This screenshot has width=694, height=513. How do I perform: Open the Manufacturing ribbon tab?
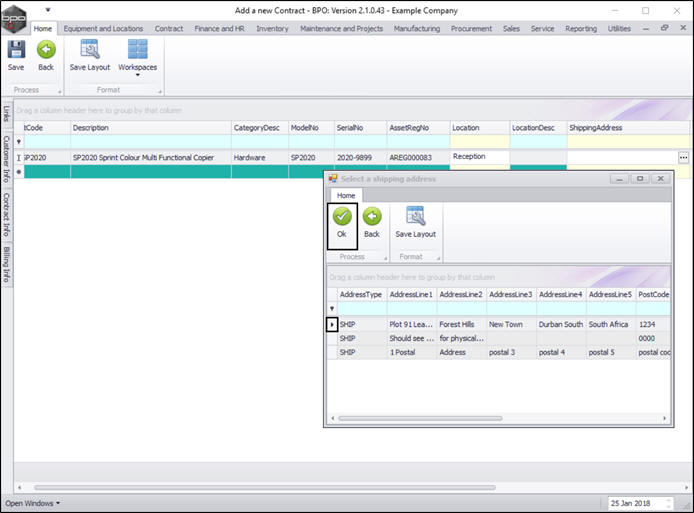(417, 29)
